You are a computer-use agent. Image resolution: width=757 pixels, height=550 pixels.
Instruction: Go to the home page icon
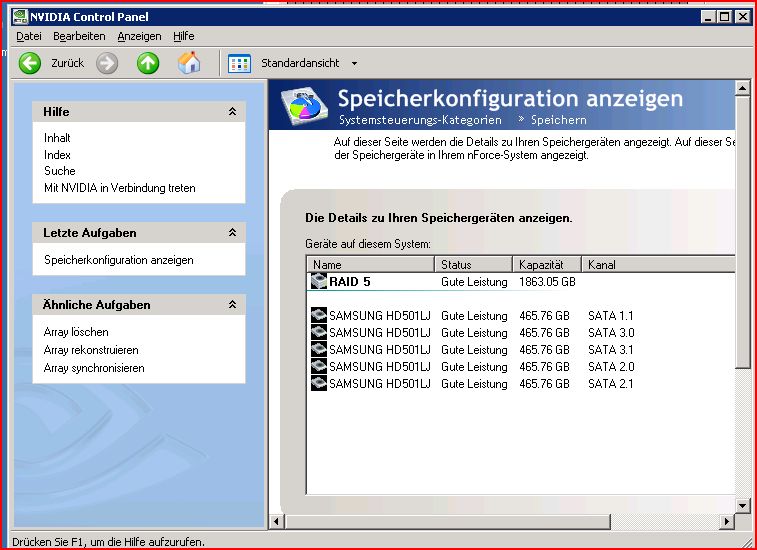(x=189, y=63)
